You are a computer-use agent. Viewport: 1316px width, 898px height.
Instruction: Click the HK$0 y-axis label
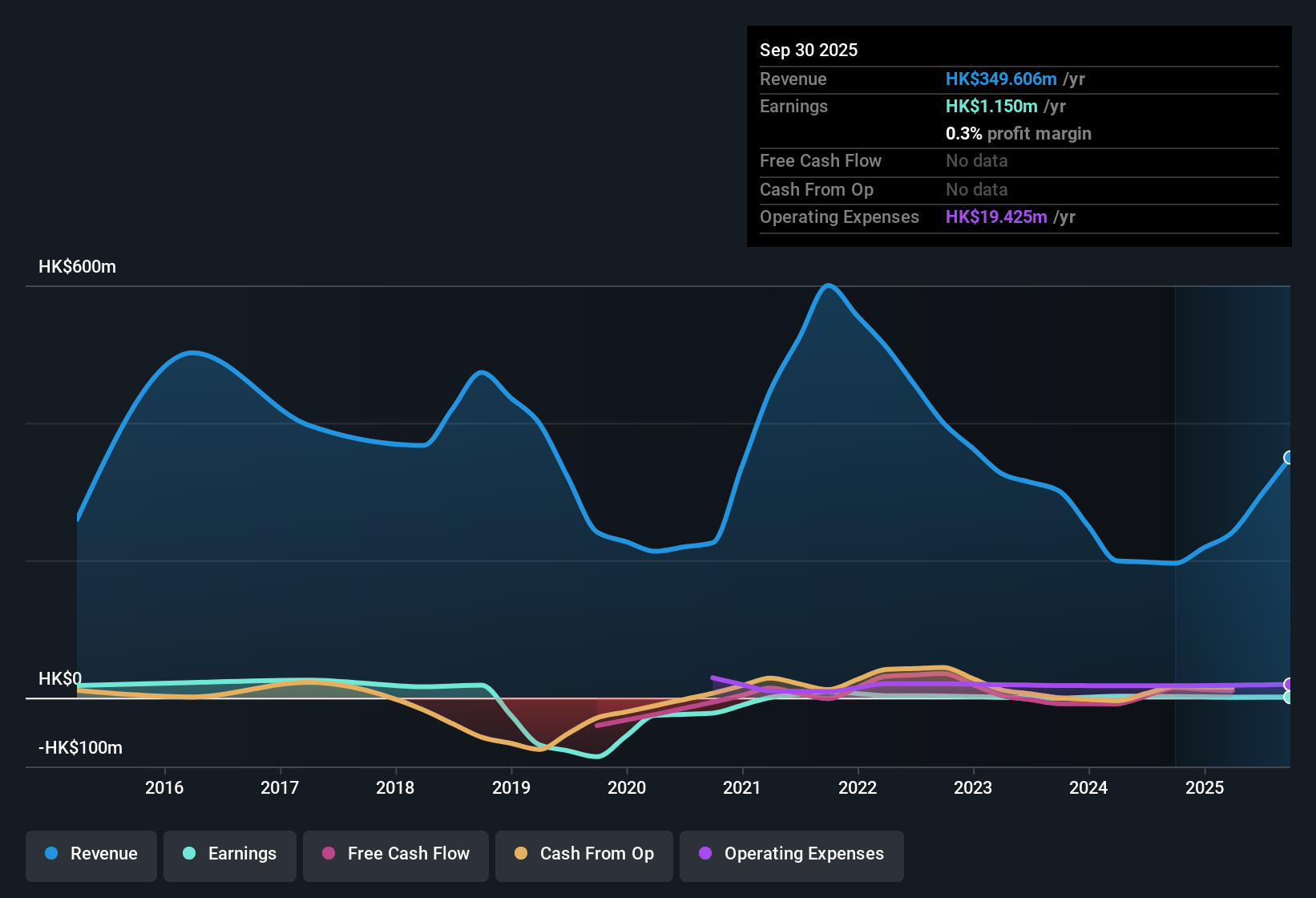(x=60, y=679)
